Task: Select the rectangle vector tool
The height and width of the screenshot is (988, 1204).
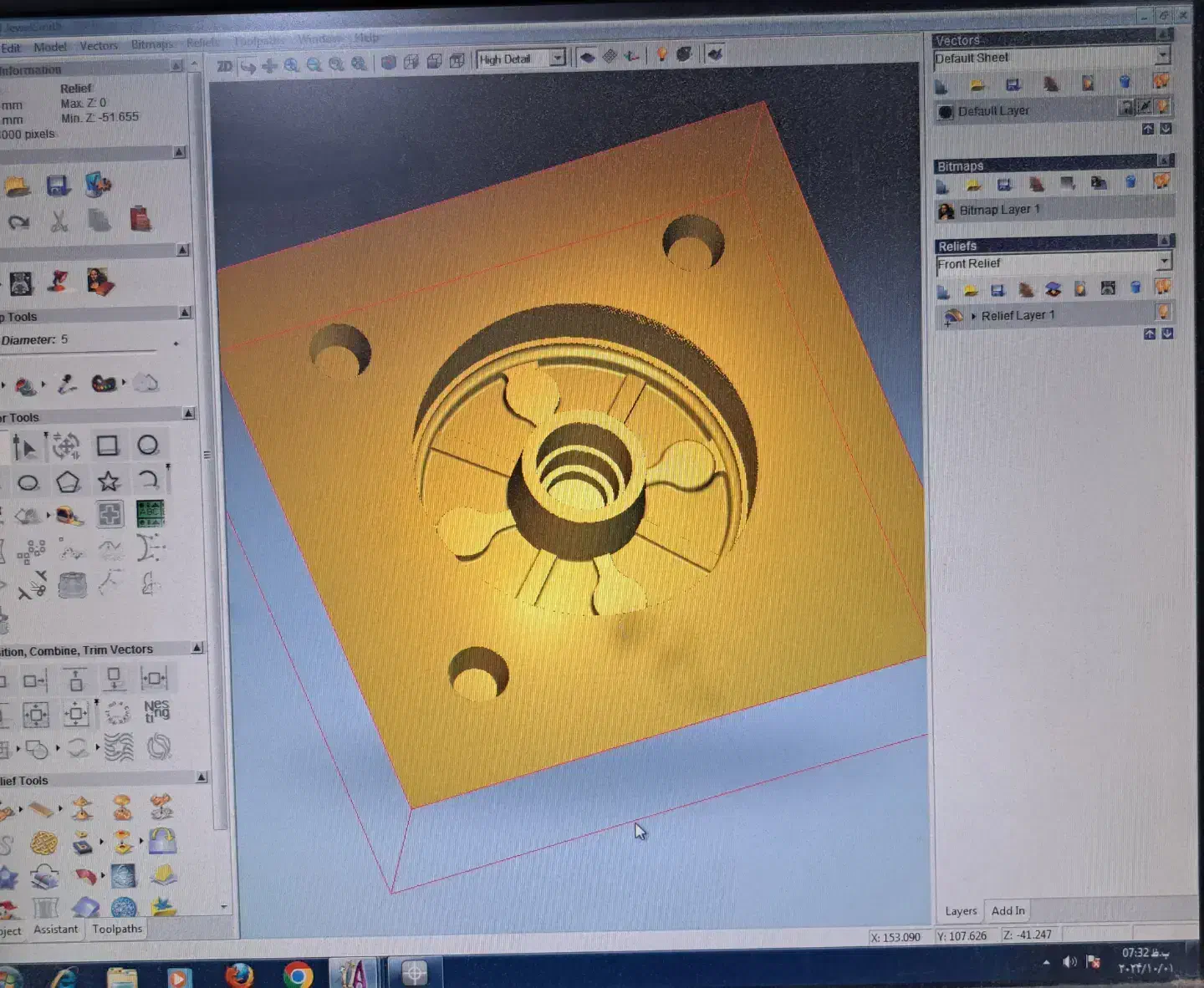Action: tap(107, 446)
